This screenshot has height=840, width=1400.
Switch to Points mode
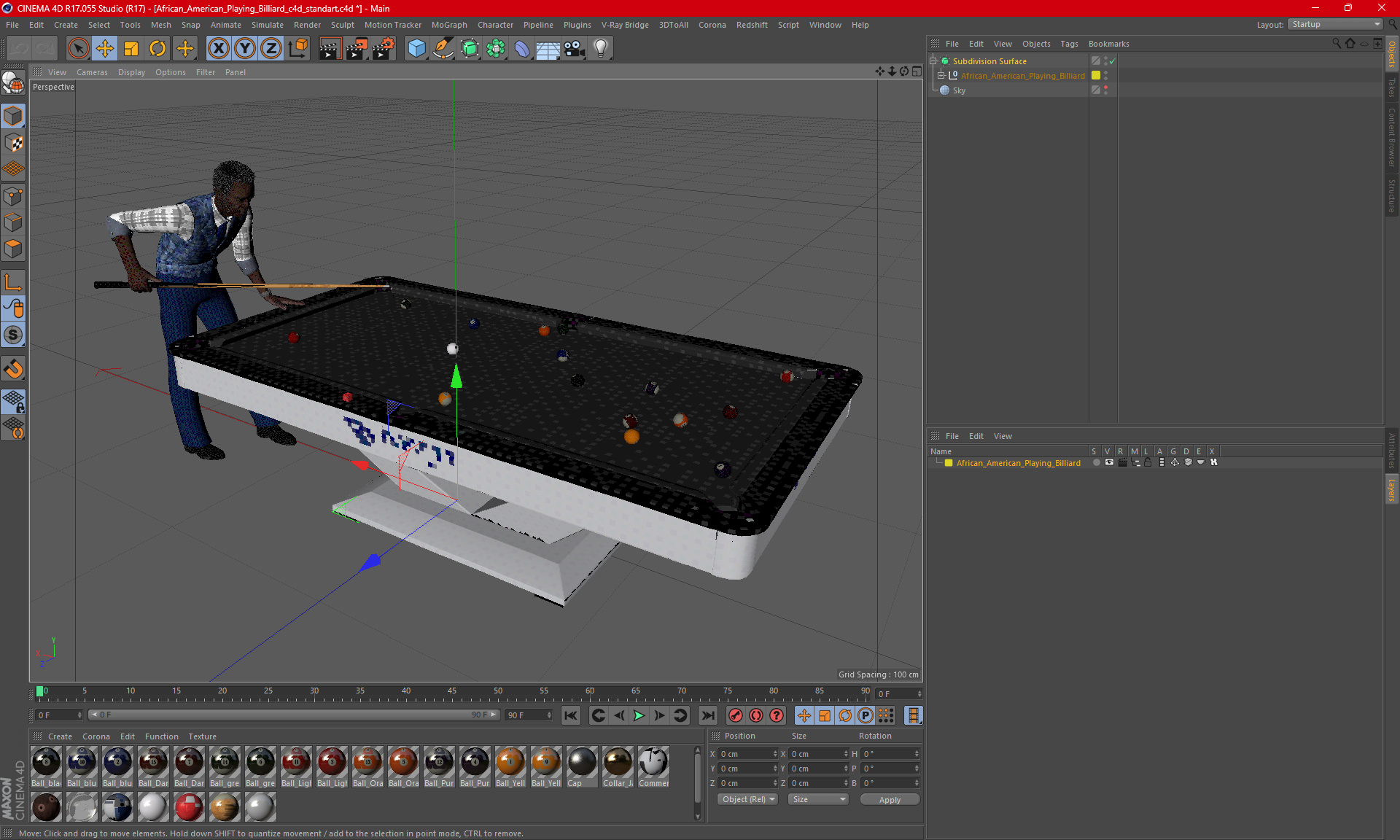click(x=13, y=196)
